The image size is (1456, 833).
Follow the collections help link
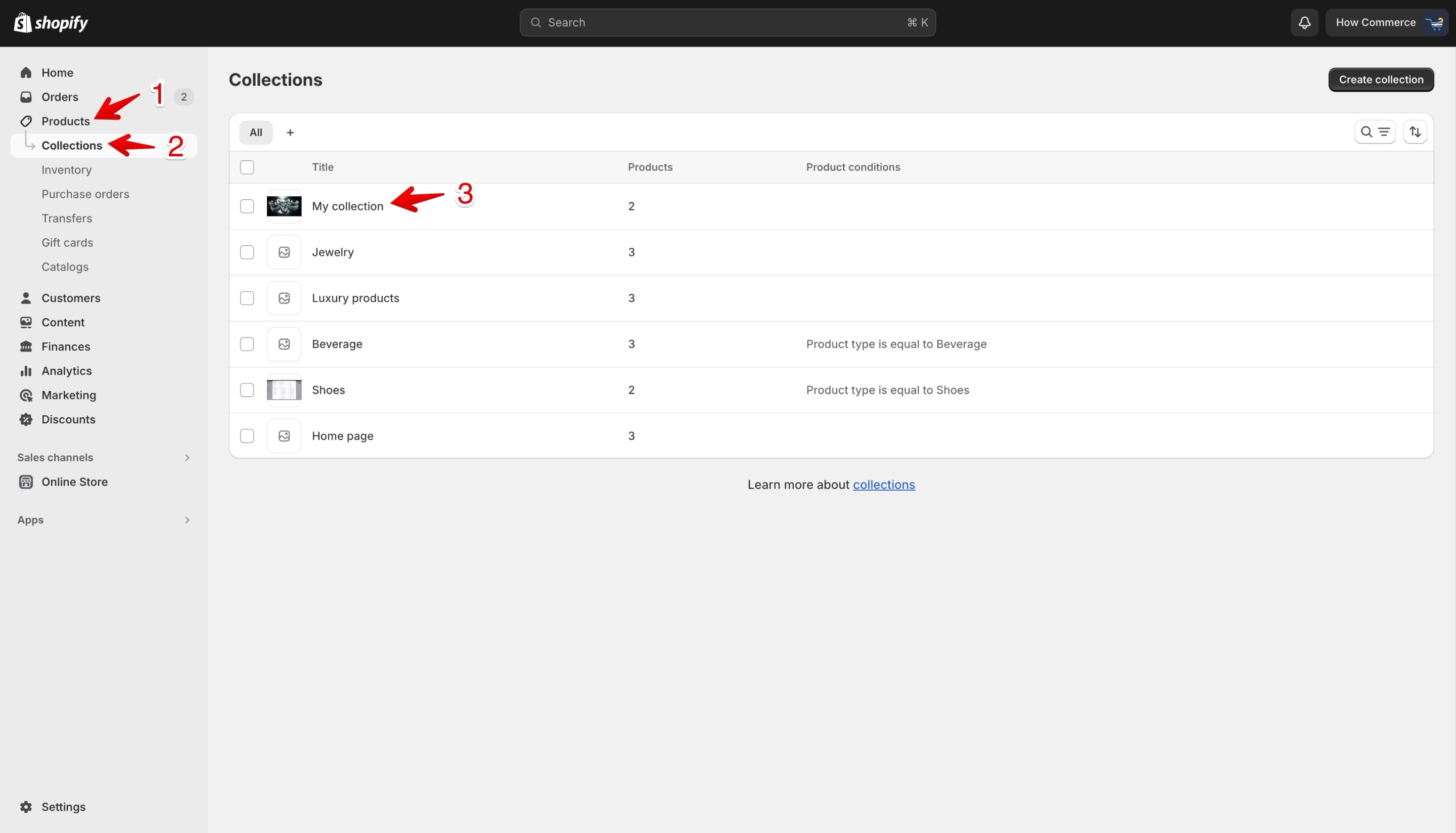pos(884,485)
